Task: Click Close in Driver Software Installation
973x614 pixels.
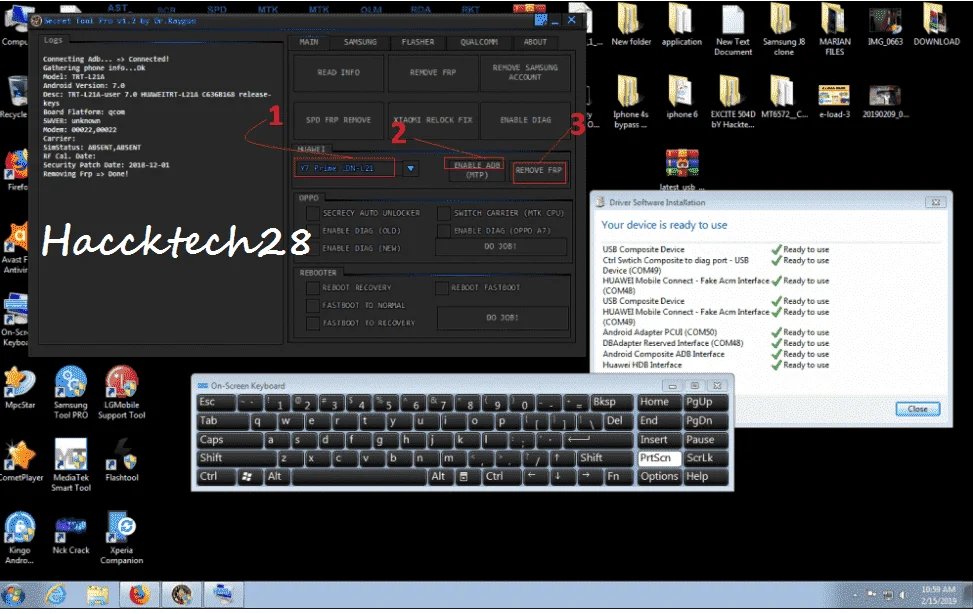Action: tap(917, 409)
